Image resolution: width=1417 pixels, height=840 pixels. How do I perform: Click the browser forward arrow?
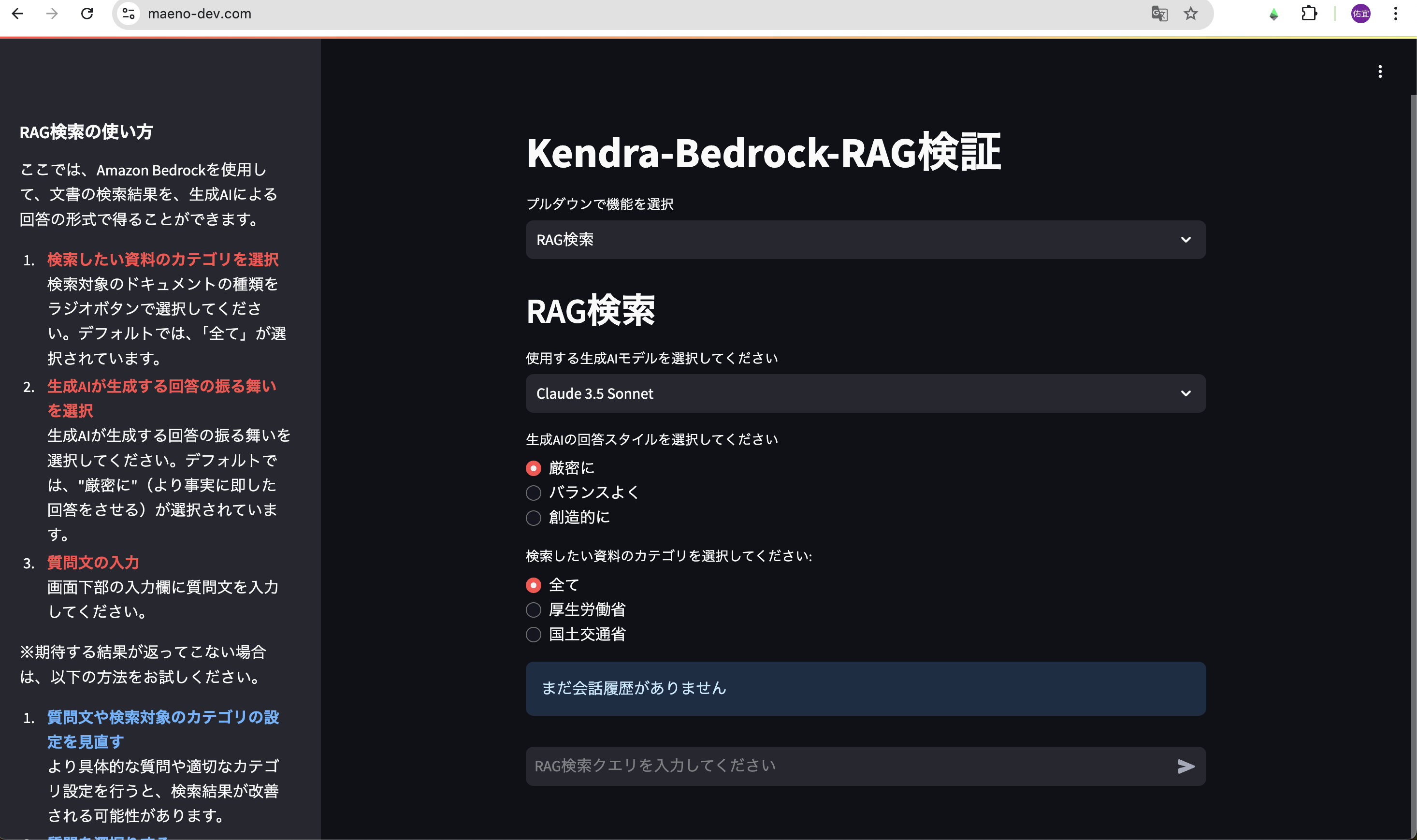(52, 14)
